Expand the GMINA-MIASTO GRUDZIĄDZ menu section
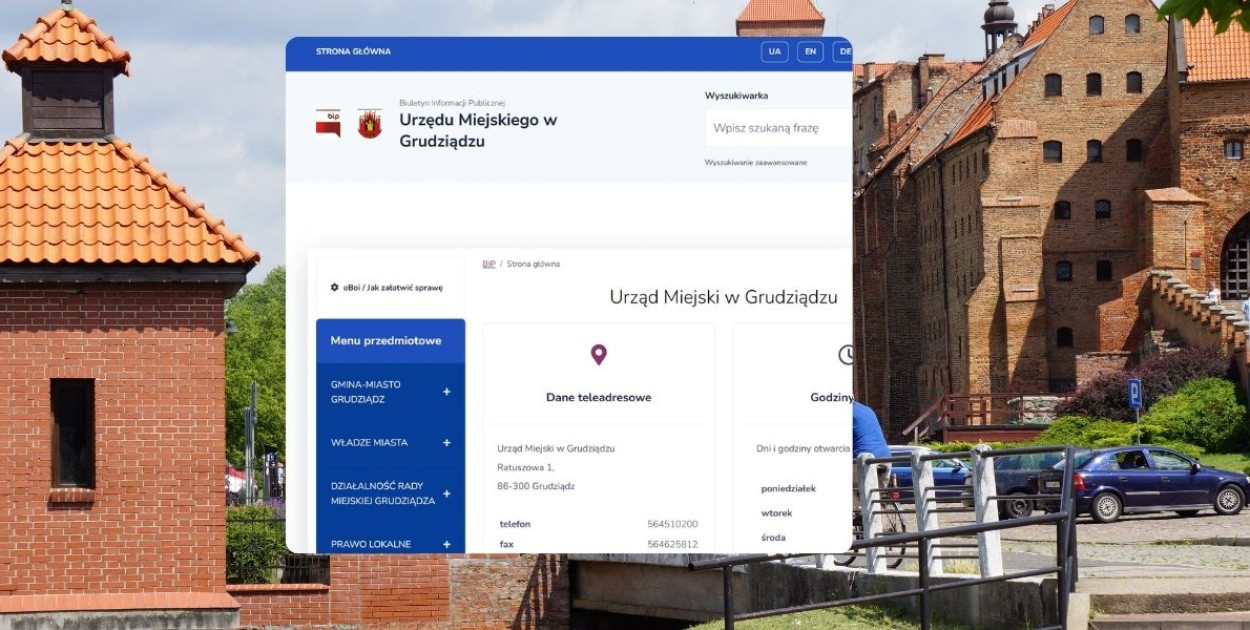The height and width of the screenshot is (630, 1250). [446, 392]
